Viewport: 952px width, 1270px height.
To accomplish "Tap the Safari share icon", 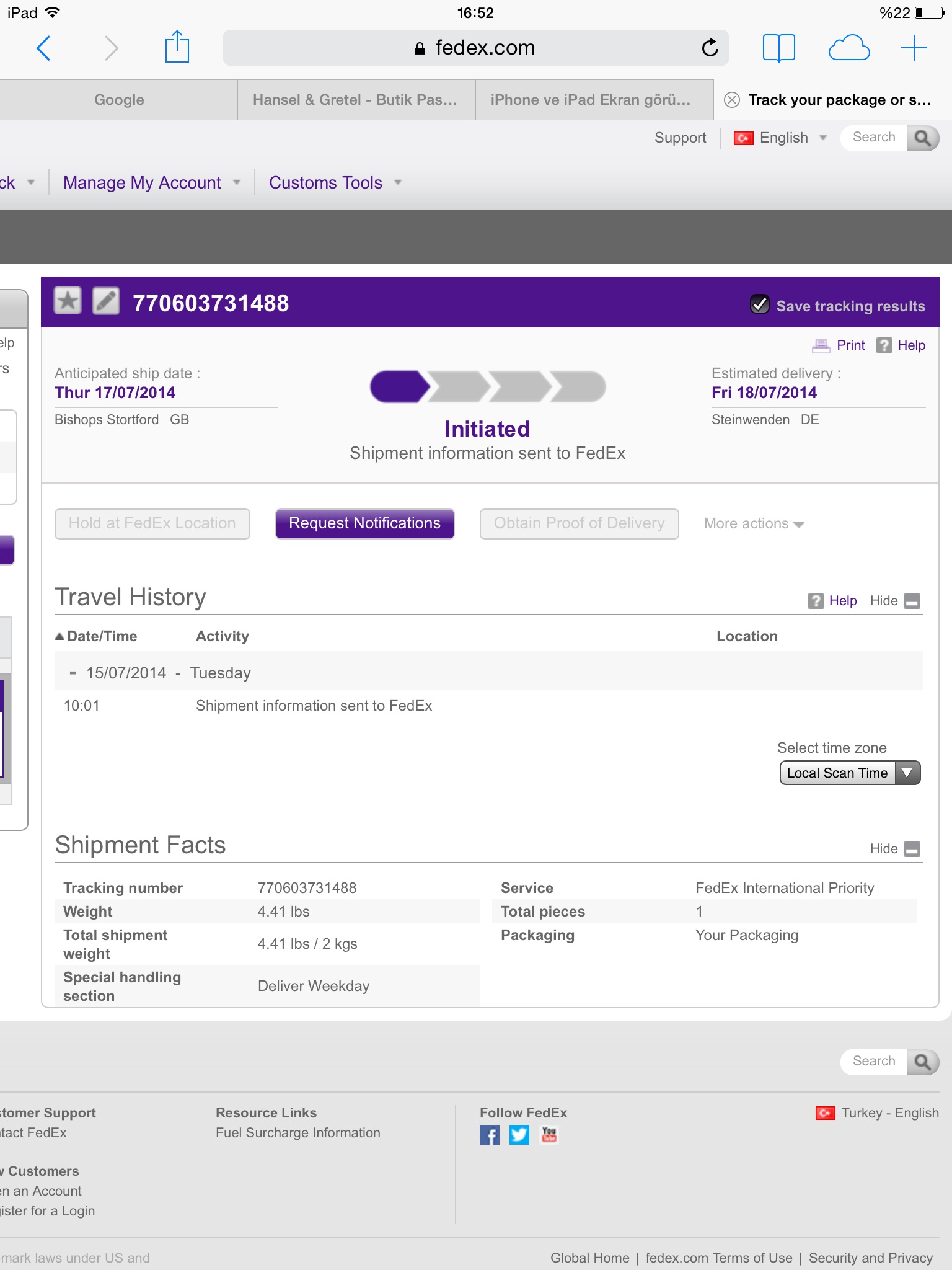I will [177, 48].
